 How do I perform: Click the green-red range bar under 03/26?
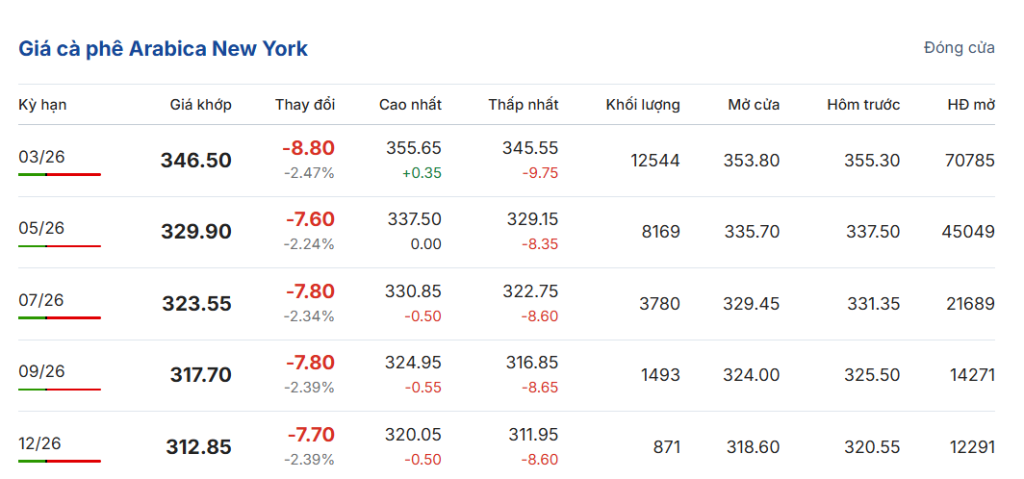point(60,175)
